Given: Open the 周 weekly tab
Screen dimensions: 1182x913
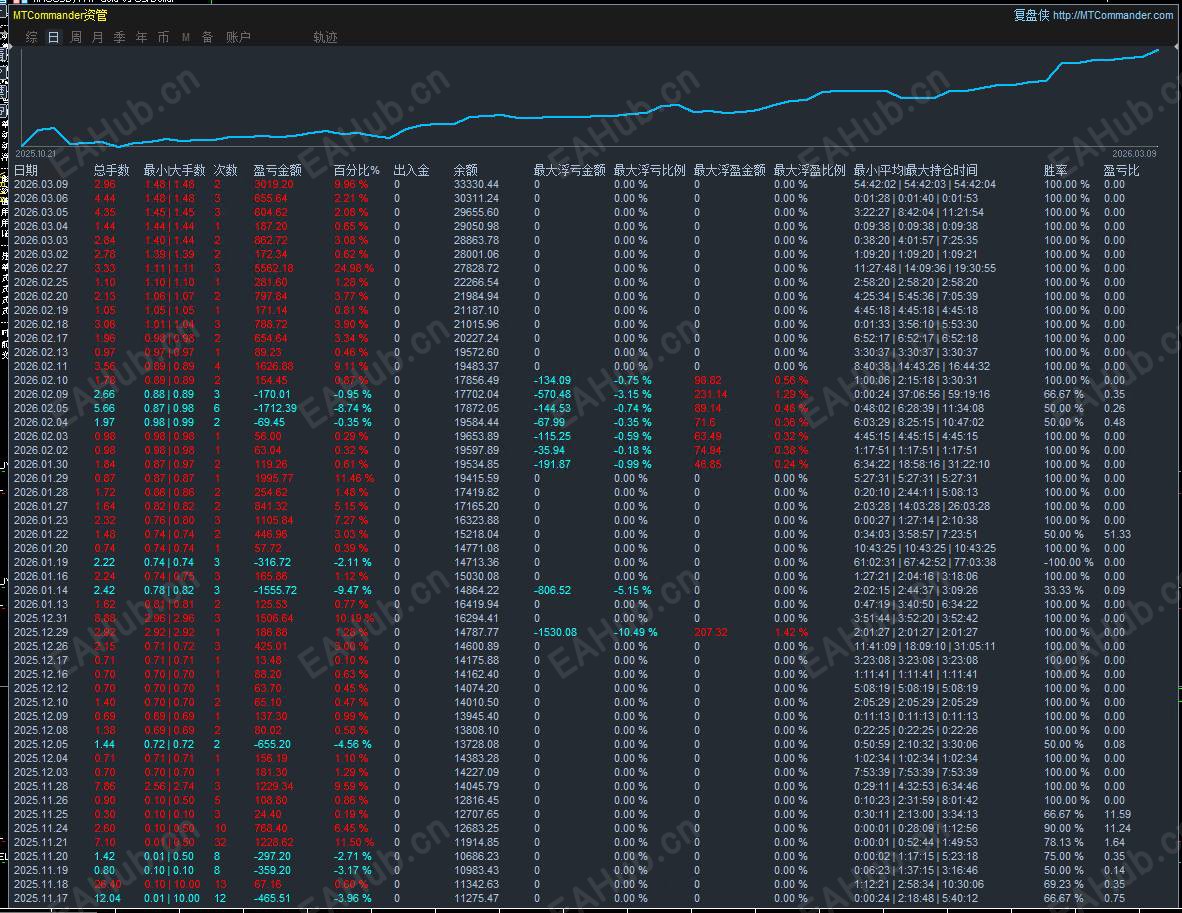Looking at the screenshot, I should [x=76, y=37].
